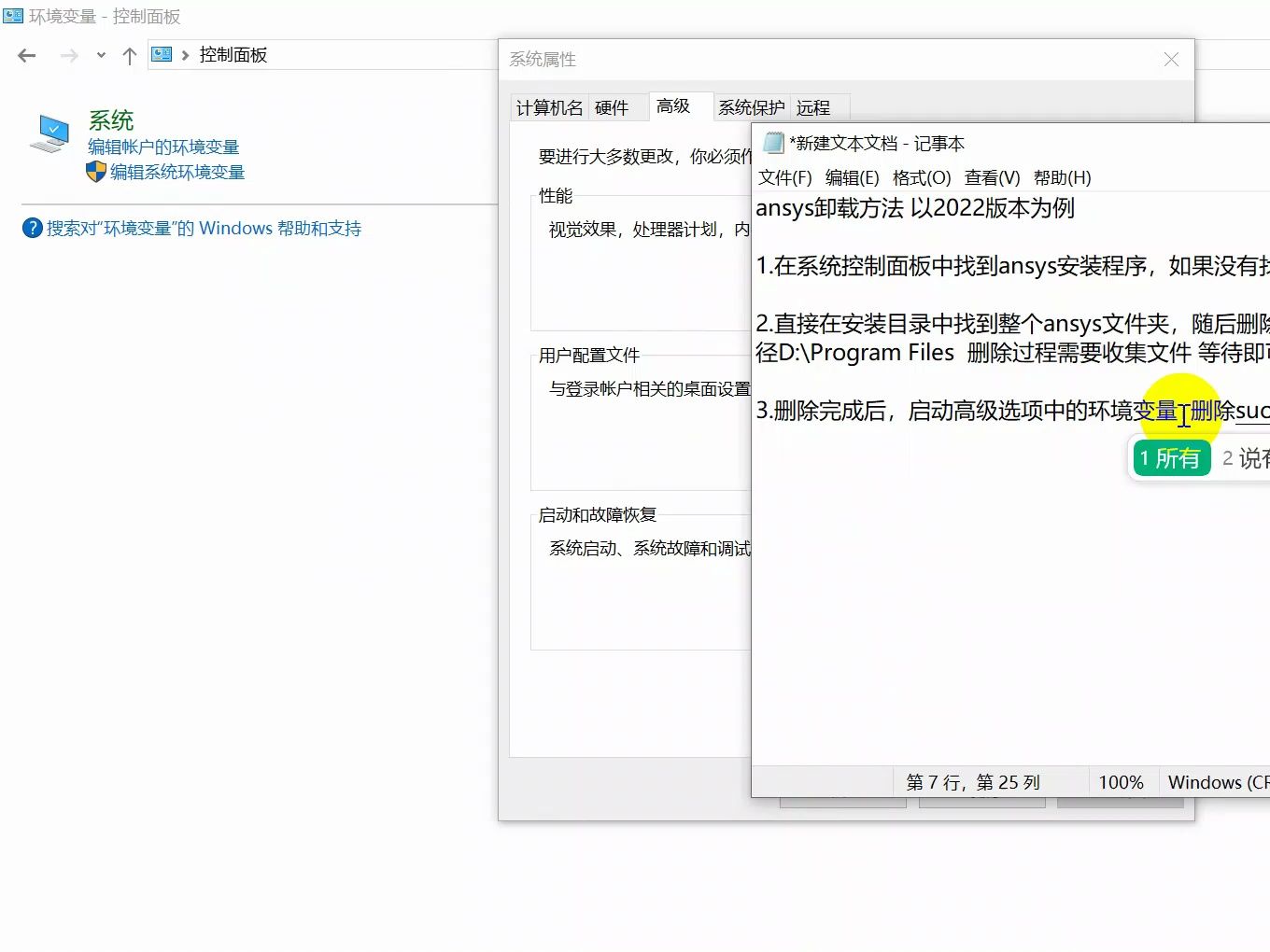The width and height of the screenshot is (1270, 952).
Task: Open 编辑系统环境变量 link
Action: 177,172
